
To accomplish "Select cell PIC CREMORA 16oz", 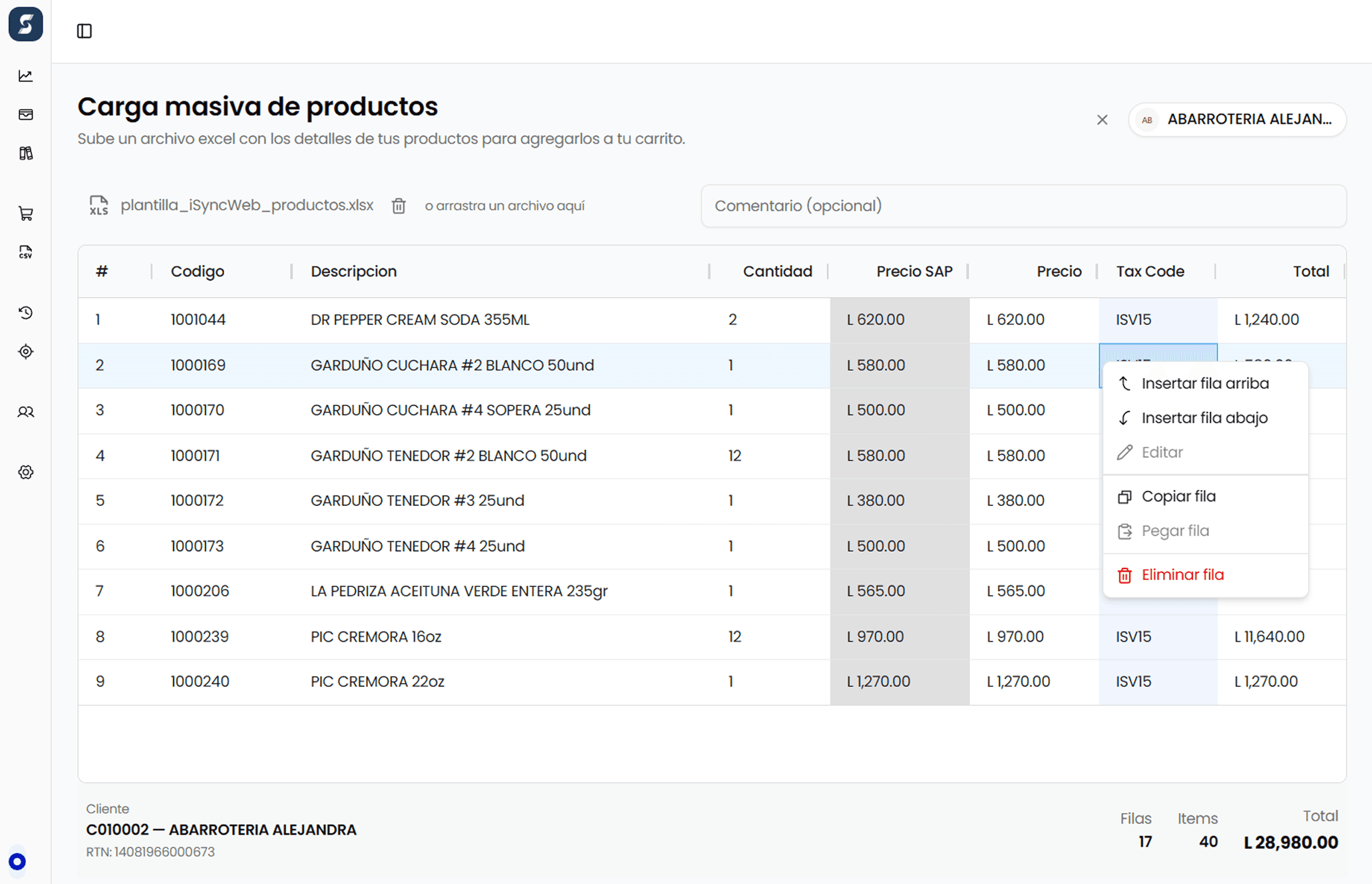I will (376, 637).
